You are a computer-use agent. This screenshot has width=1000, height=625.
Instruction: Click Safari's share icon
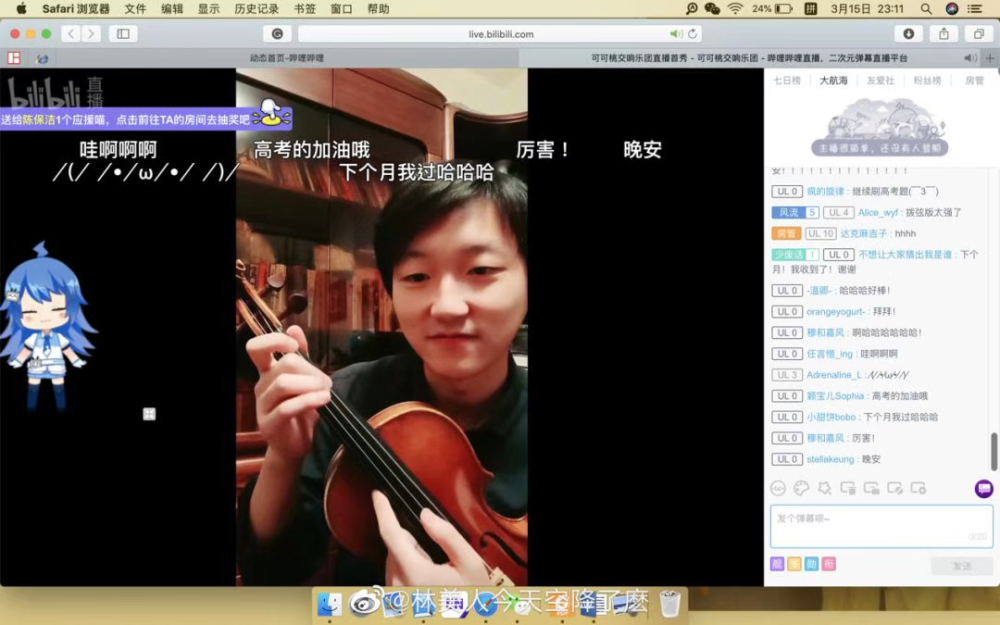tap(943, 34)
